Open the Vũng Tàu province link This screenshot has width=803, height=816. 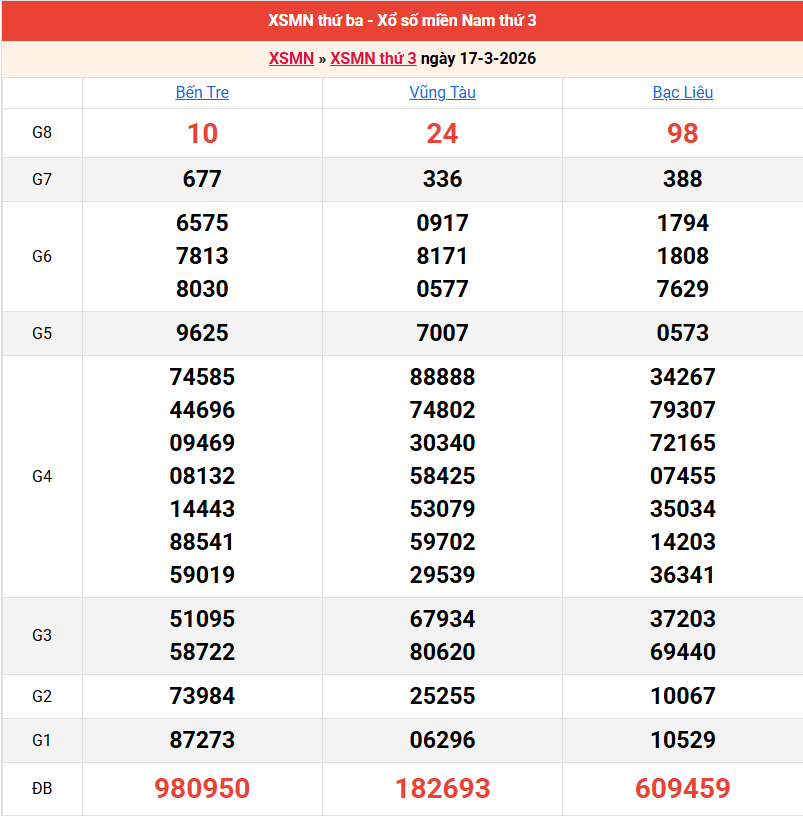coord(442,92)
